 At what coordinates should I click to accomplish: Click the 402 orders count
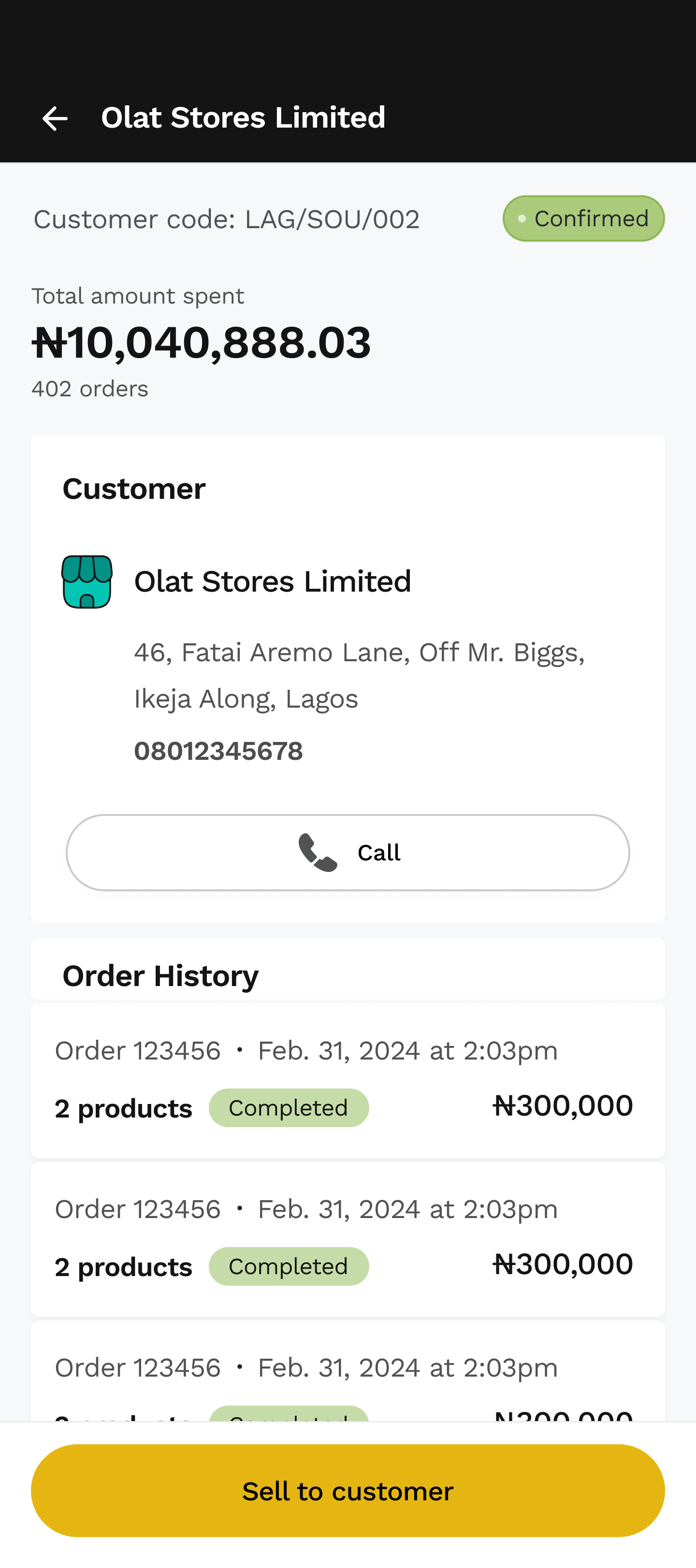click(x=89, y=388)
